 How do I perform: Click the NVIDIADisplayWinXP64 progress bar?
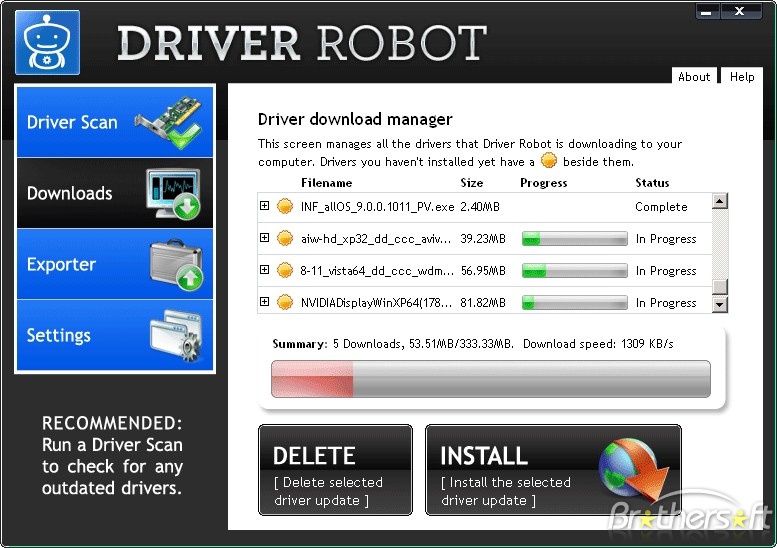[x=575, y=303]
